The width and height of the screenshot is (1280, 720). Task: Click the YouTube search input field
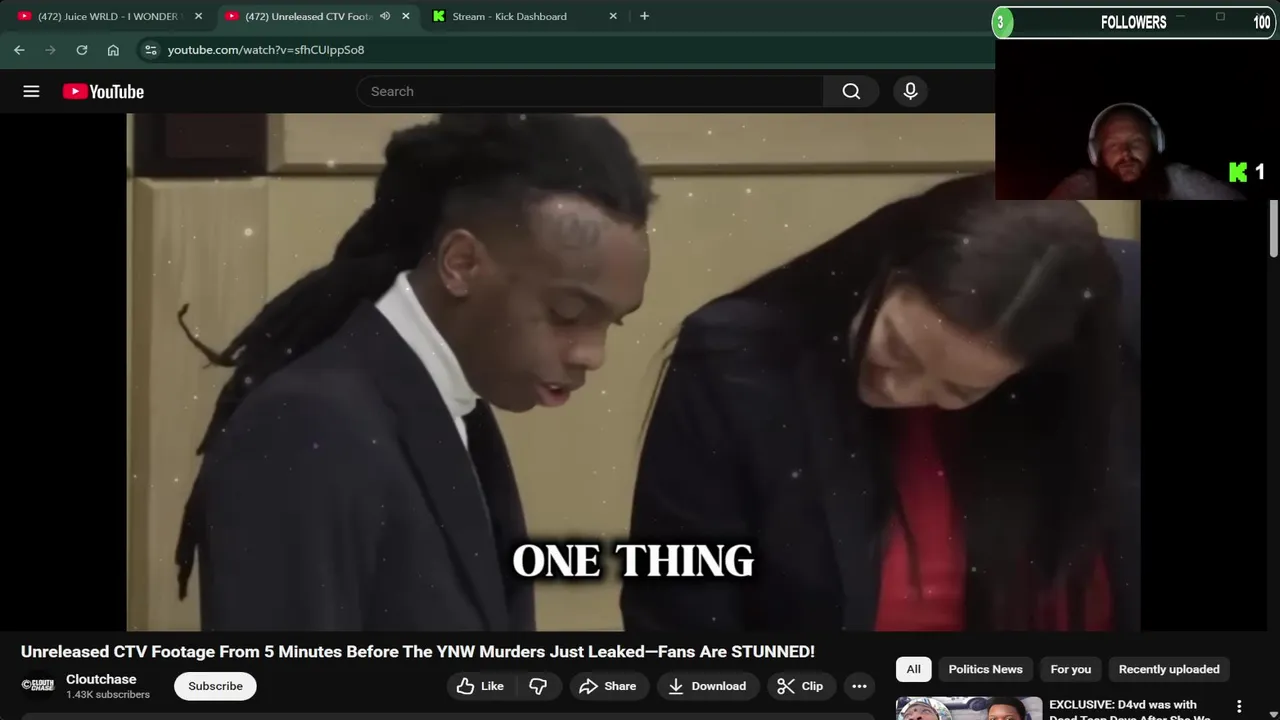(x=590, y=91)
